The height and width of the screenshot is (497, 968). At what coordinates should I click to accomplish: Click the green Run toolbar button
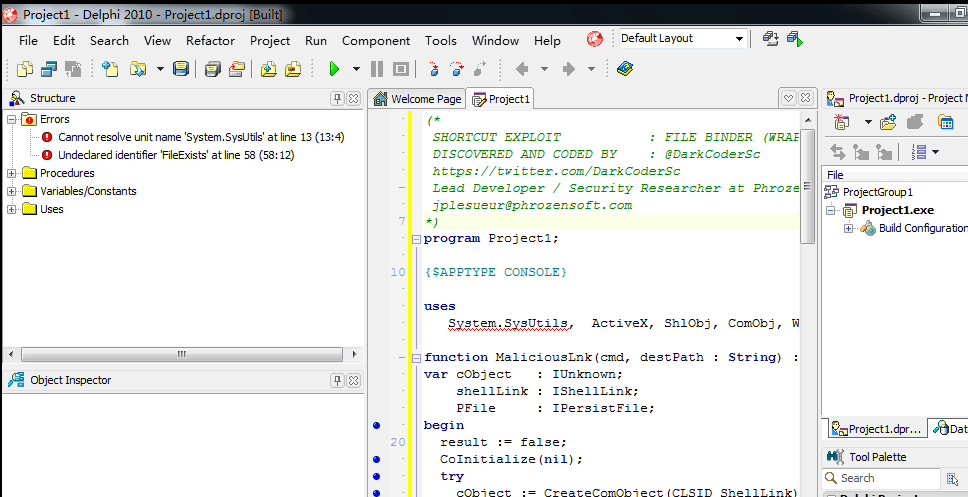tap(334, 69)
